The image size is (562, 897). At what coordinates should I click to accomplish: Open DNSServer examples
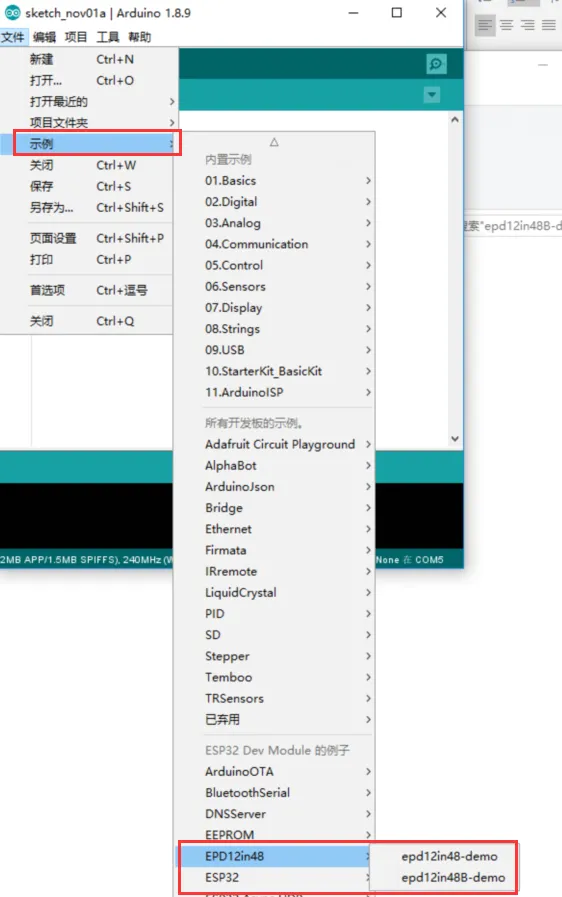coord(274,813)
